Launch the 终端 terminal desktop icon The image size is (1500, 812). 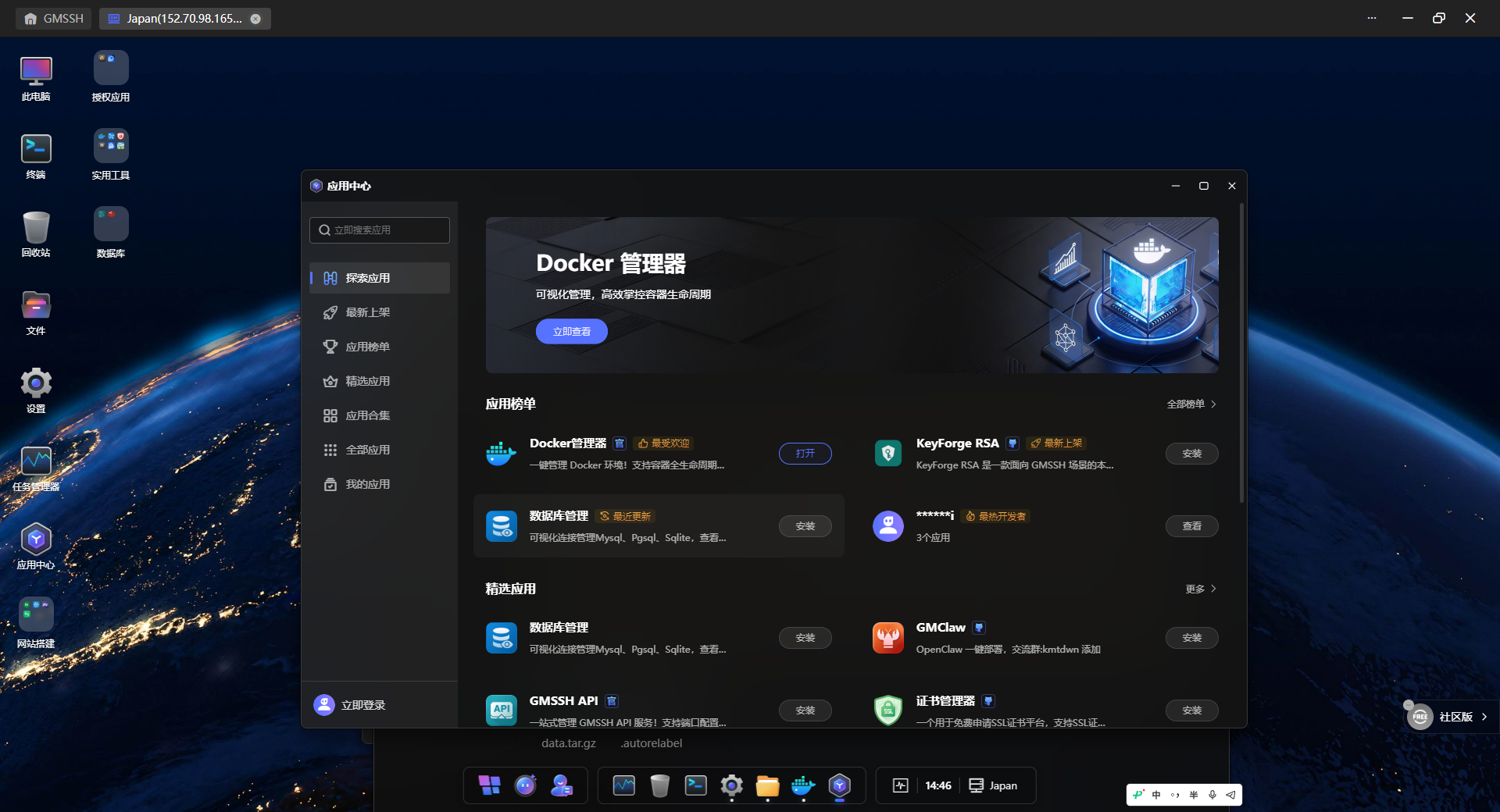pyautogui.click(x=36, y=156)
